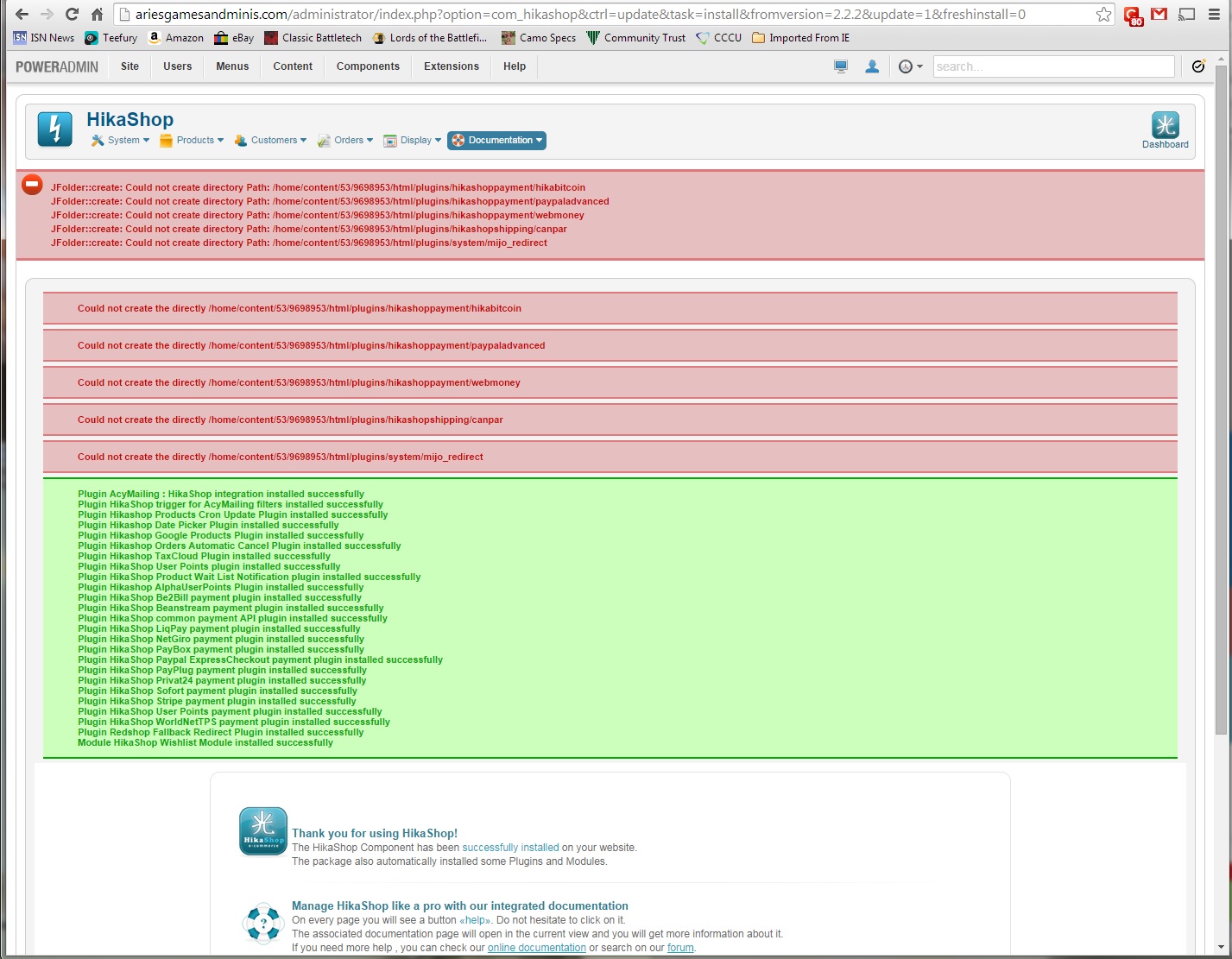Click the HikaShop lightning logo icon

pos(55,129)
